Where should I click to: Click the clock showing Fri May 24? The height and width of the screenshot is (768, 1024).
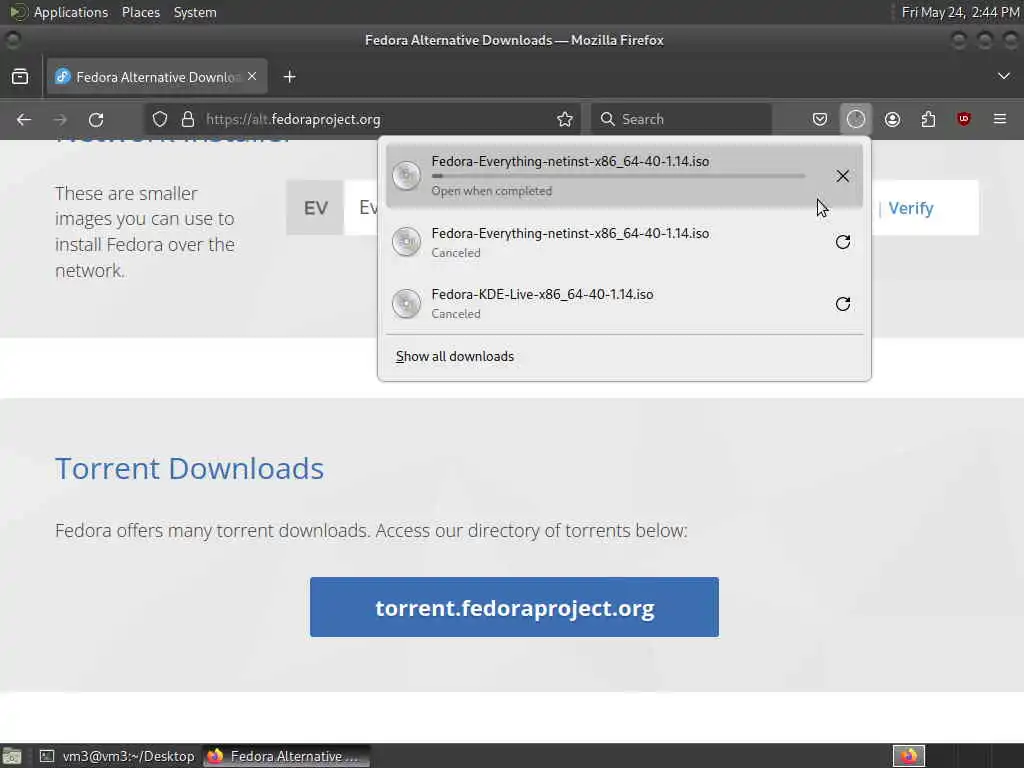pos(961,12)
